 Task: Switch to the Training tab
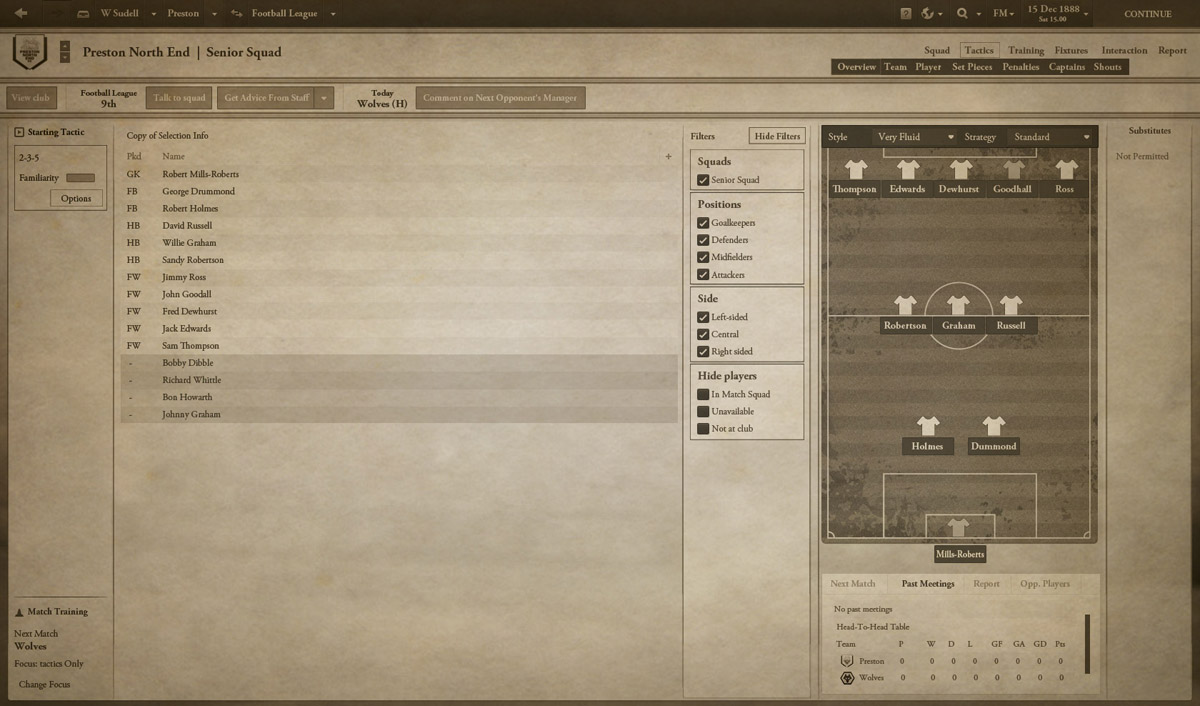[1026, 50]
